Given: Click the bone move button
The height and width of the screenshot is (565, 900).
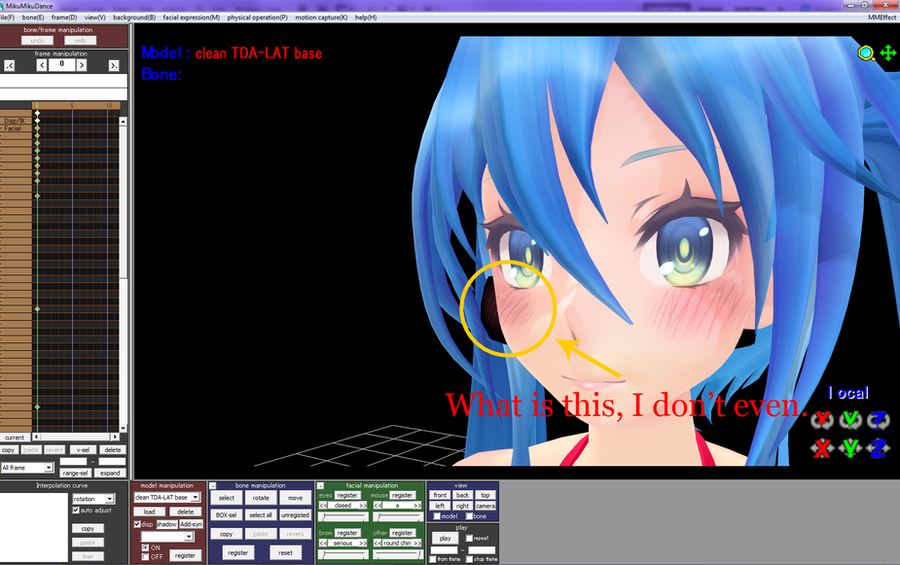Looking at the screenshot, I should point(295,498).
